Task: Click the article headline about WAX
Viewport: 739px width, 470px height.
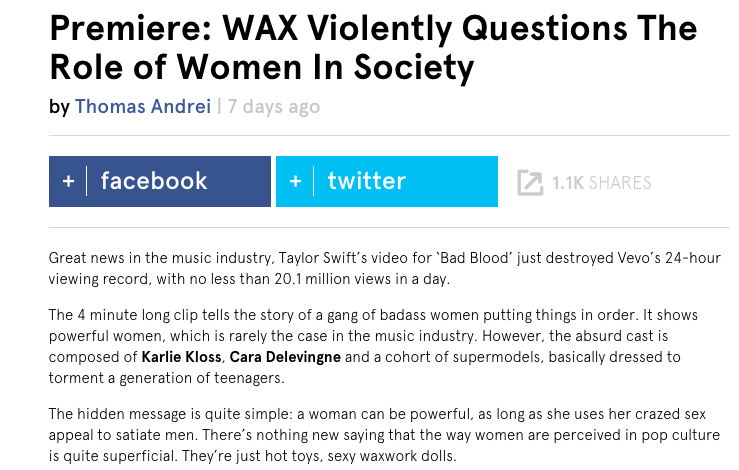Action: 373,48
